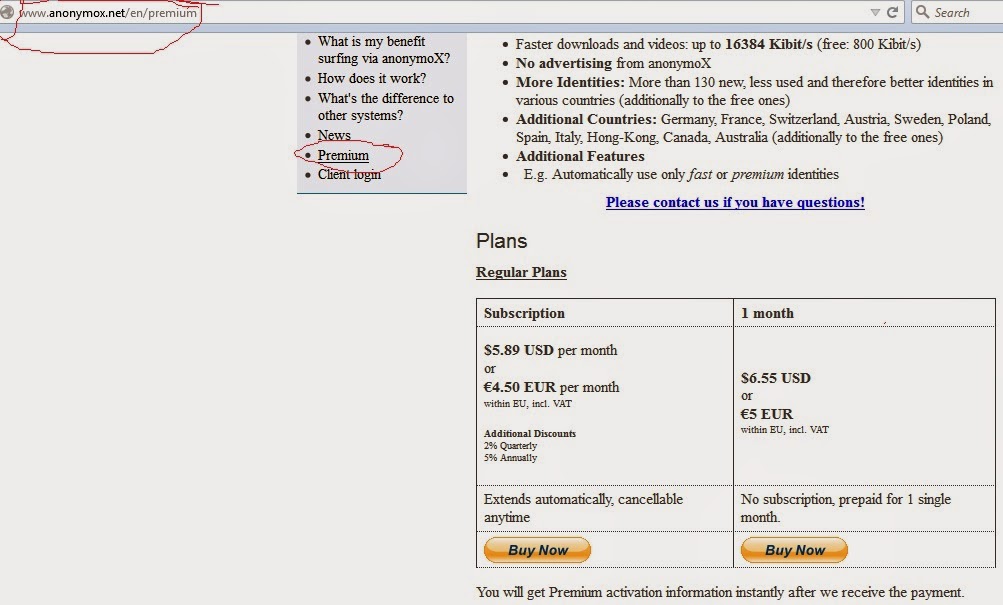The image size is (1003, 605).
Task: Click the $5.89 USD per month price
Action: pyautogui.click(x=551, y=350)
